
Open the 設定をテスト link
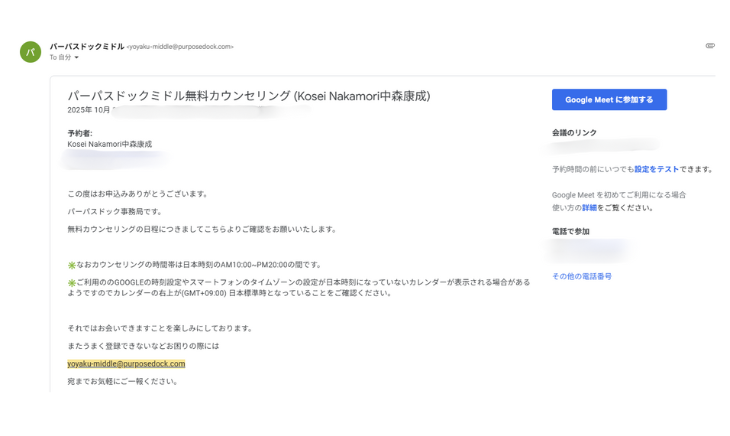[656, 169]
